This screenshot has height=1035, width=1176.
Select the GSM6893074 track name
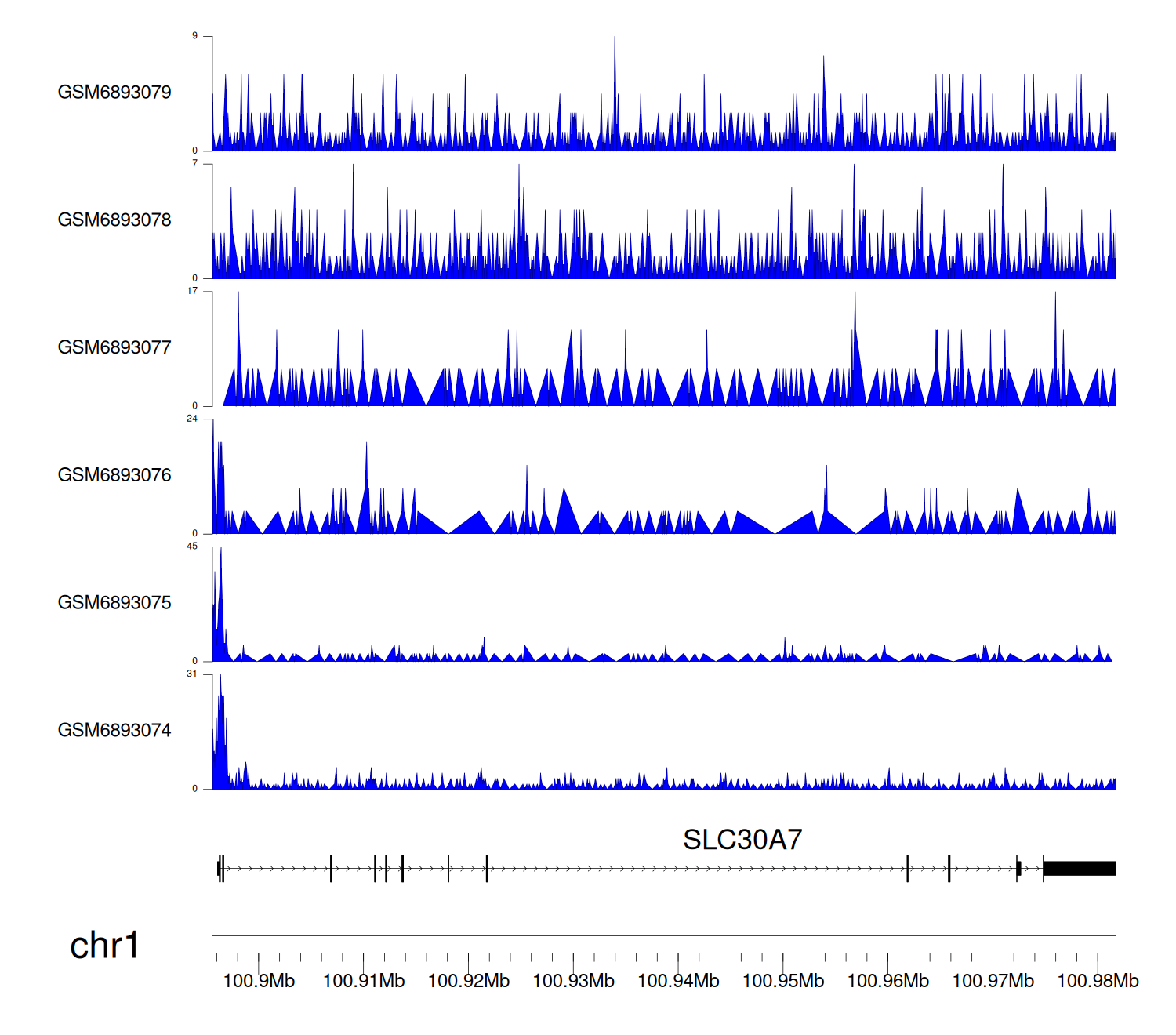point(114,731)
